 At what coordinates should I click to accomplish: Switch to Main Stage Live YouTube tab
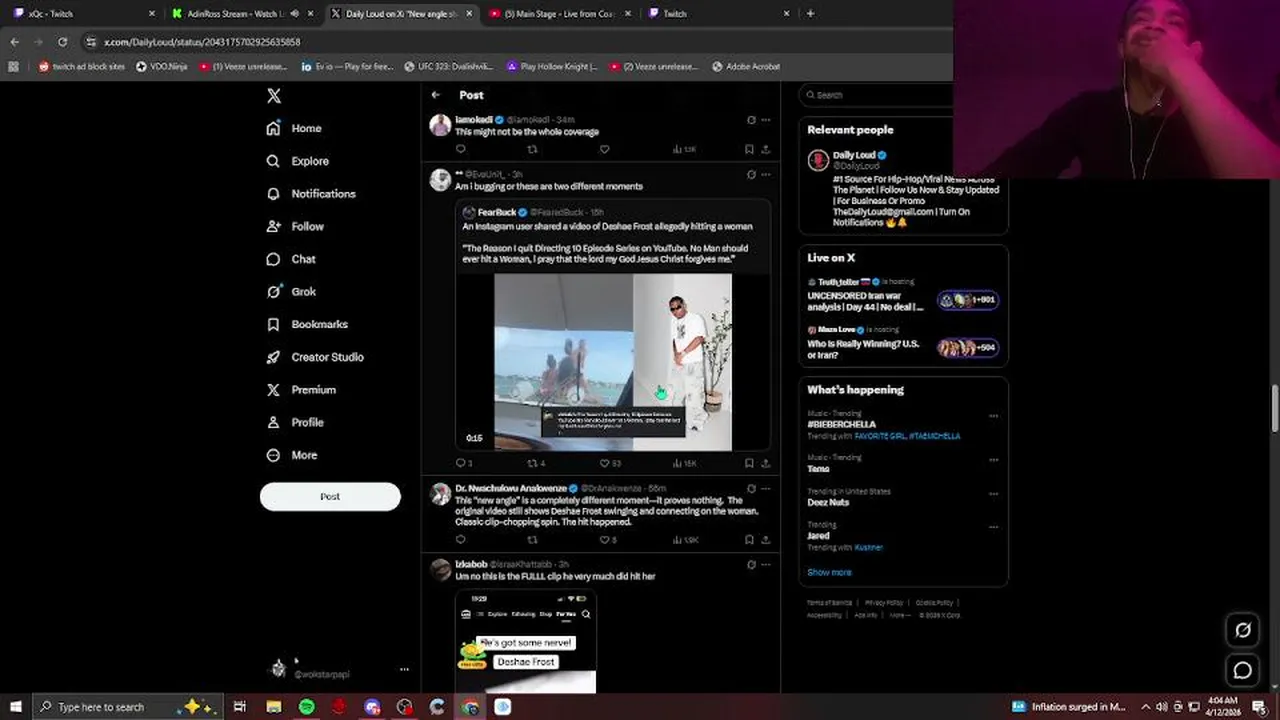click(x=560, y=14)
